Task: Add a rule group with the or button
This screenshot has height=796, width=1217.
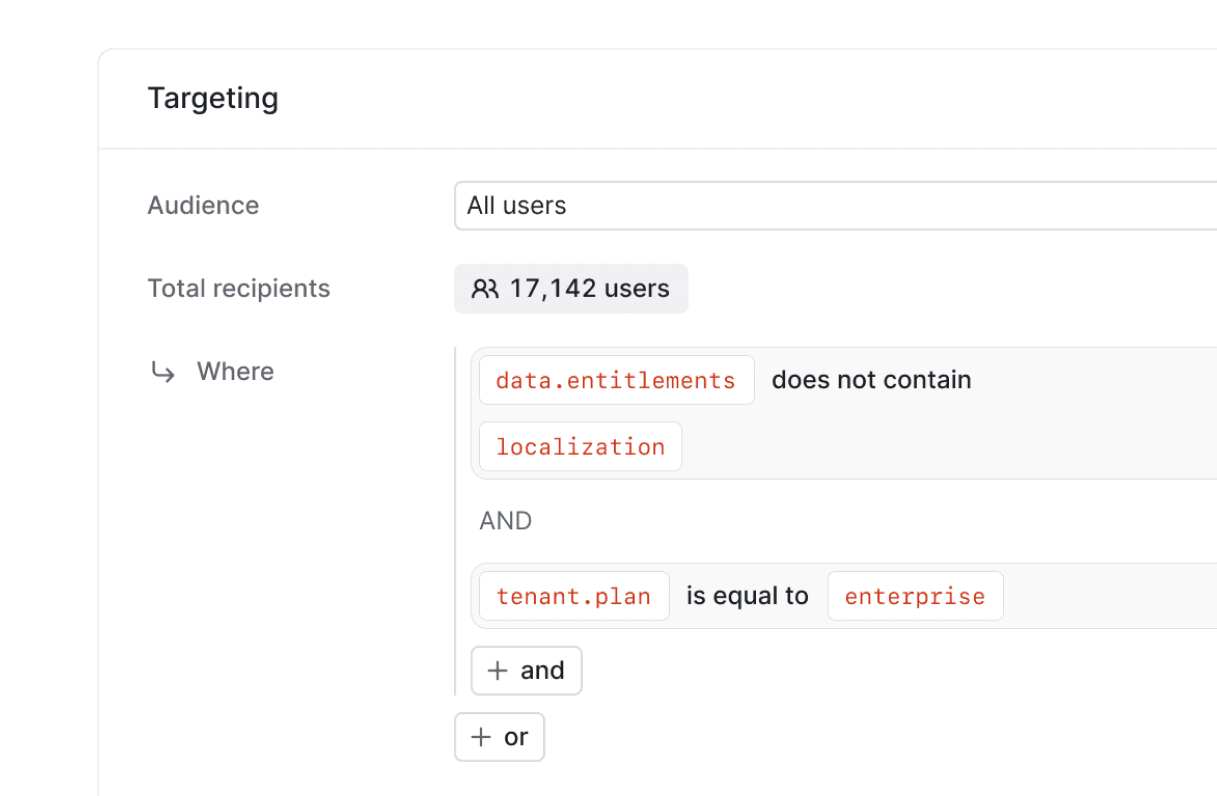Action: coord(499,736)
